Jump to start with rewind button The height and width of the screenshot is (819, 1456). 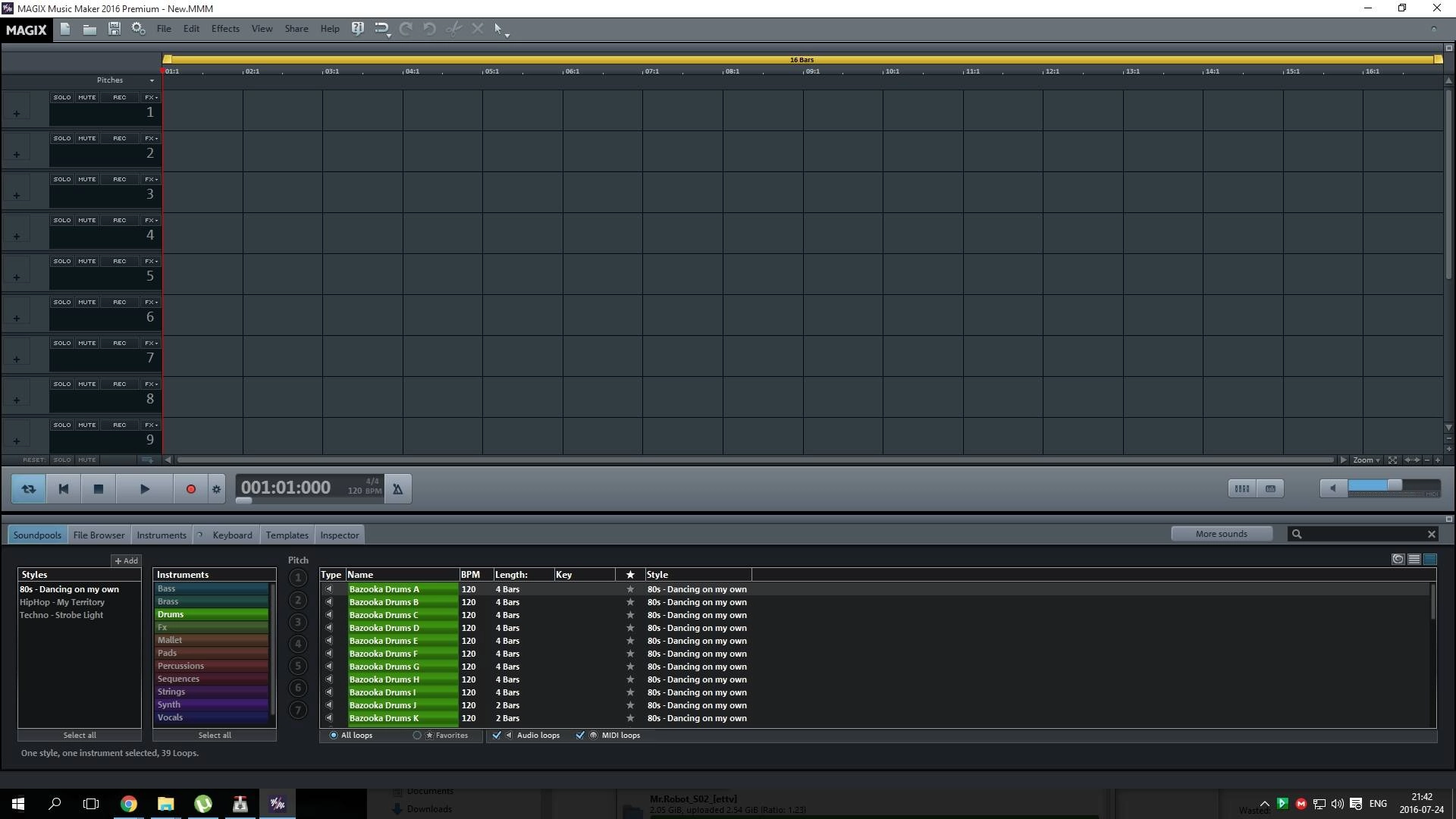click(x=64, y=489)
